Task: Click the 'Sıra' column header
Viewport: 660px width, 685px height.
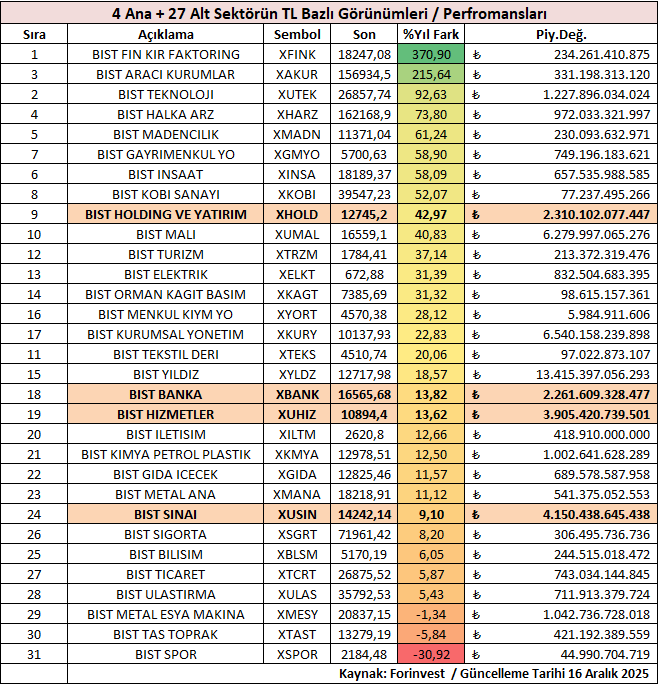Action: point(34,34)
